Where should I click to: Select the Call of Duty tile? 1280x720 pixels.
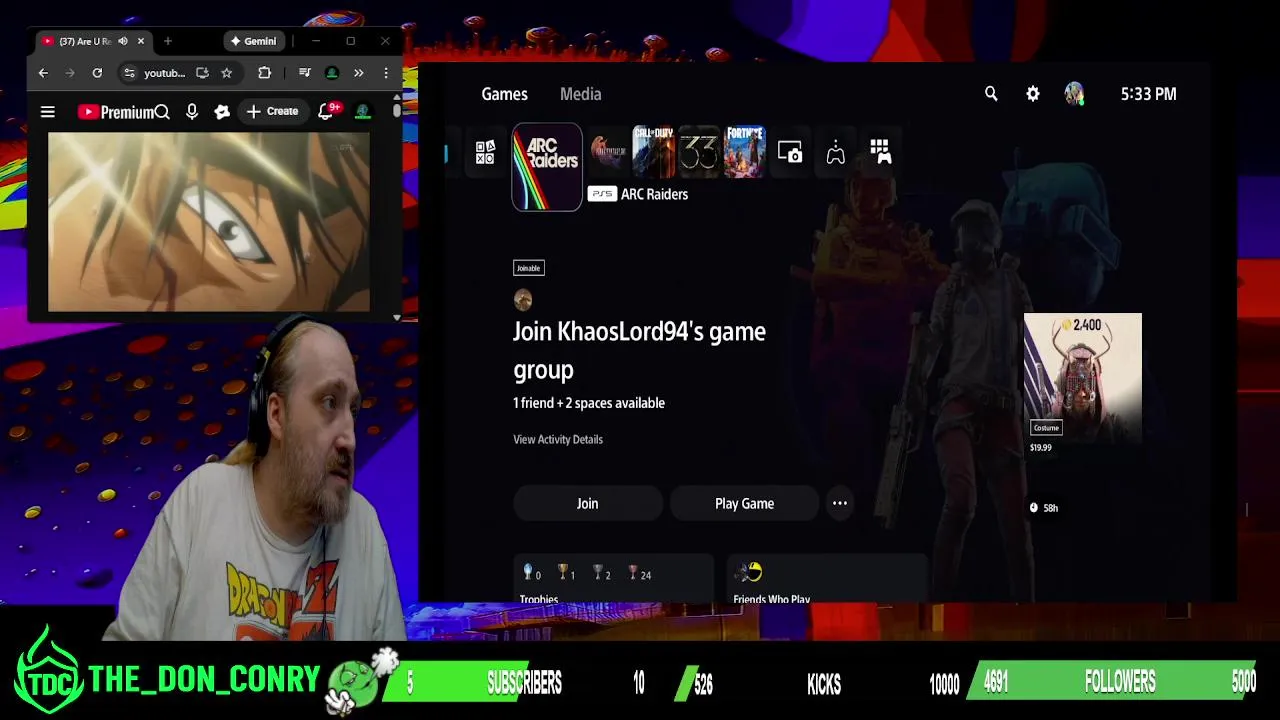(654, 152)
